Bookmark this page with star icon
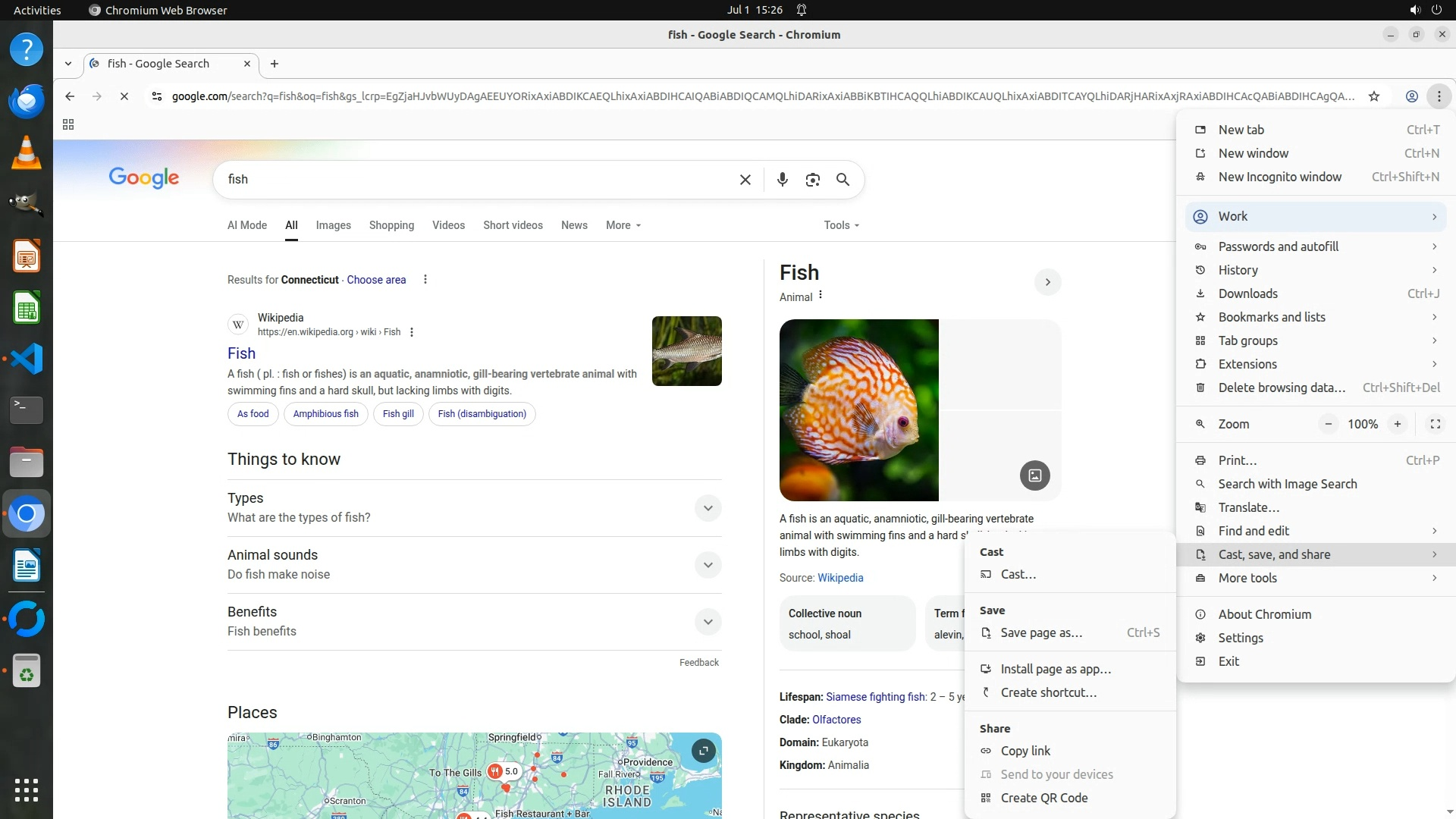 point(1374,96)
